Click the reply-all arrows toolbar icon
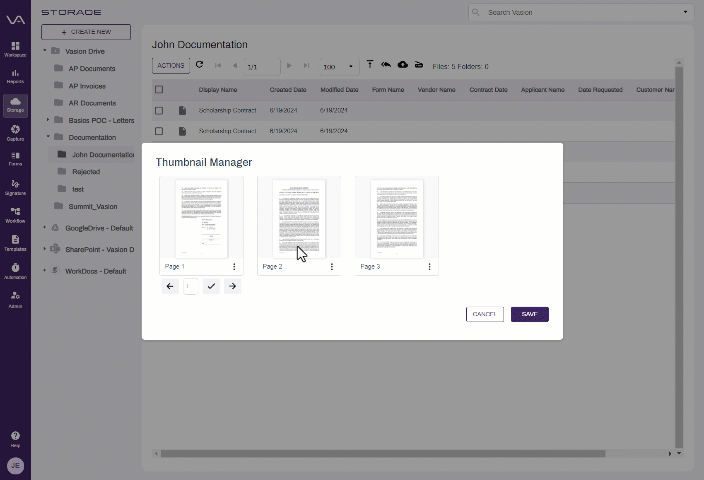This screenshot has width=704, height=480. [386, 64]
